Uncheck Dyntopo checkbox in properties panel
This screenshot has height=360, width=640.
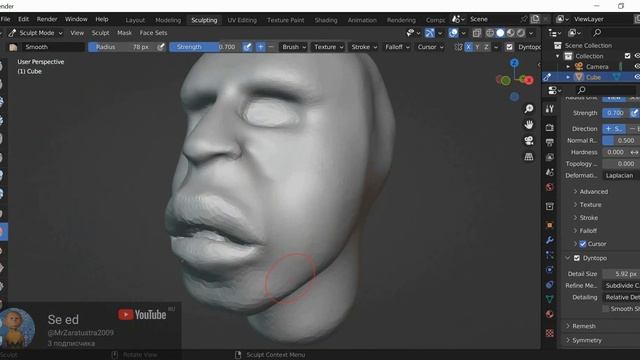pos(577,258)
